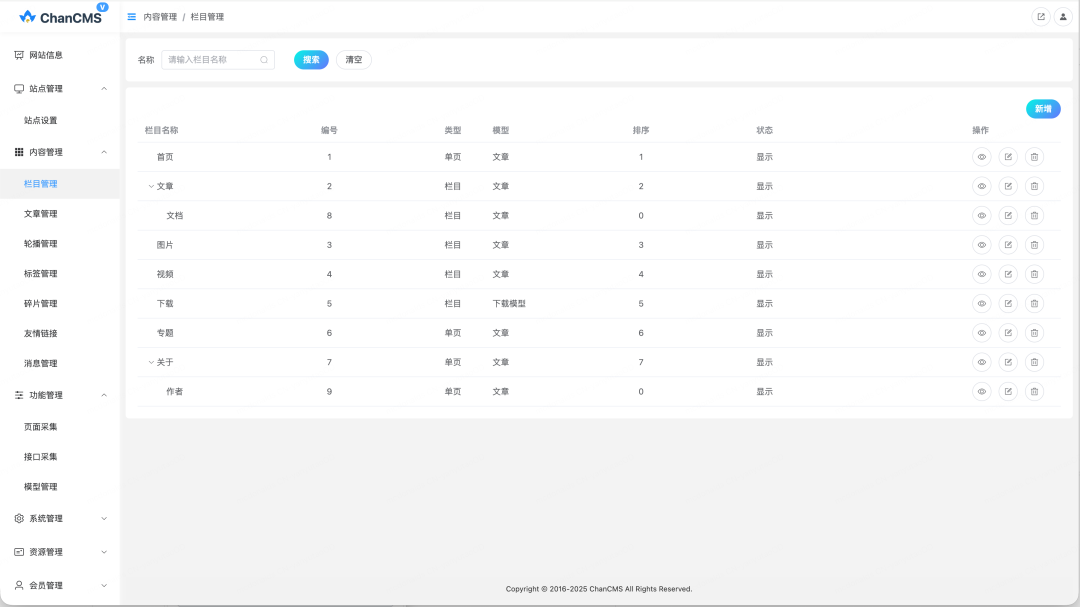The width and height of the screenshot is (1080, 607).
Task: Click the edit icon for 下载 row
Action: 1008,304
